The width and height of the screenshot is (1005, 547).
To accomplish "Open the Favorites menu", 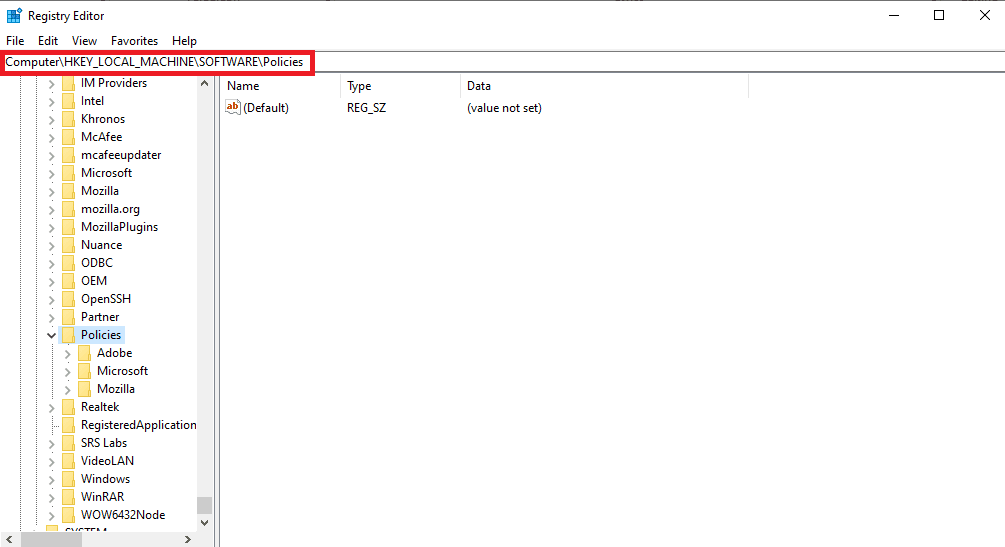I will tap(134, 41).
